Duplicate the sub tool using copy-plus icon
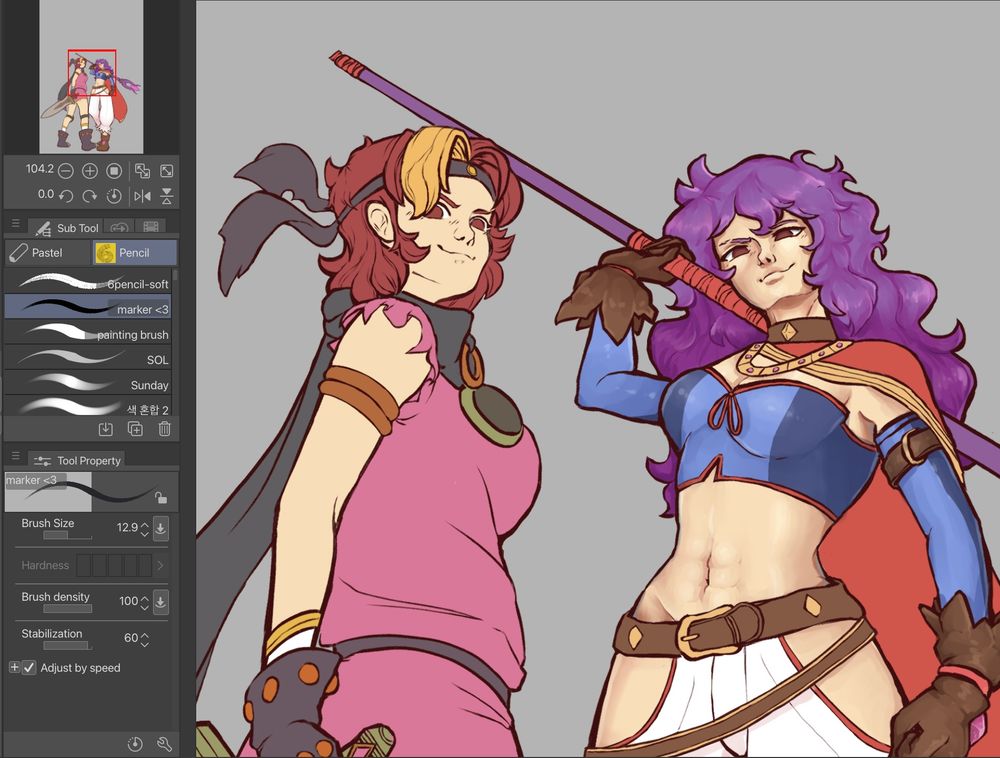This screenshot has height=758, width=1000. 134,428
